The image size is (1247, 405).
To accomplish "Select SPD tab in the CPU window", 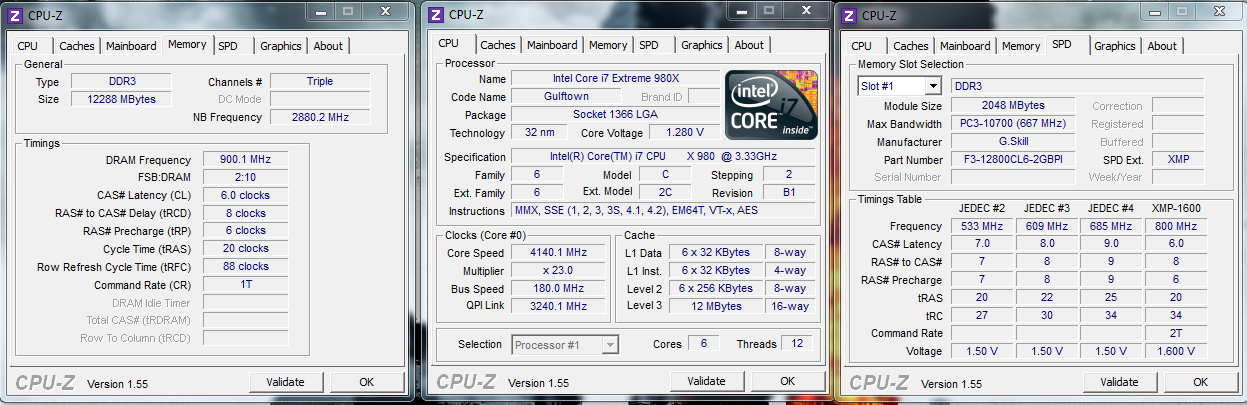I will pyautogui.click(x=649, y=45).
